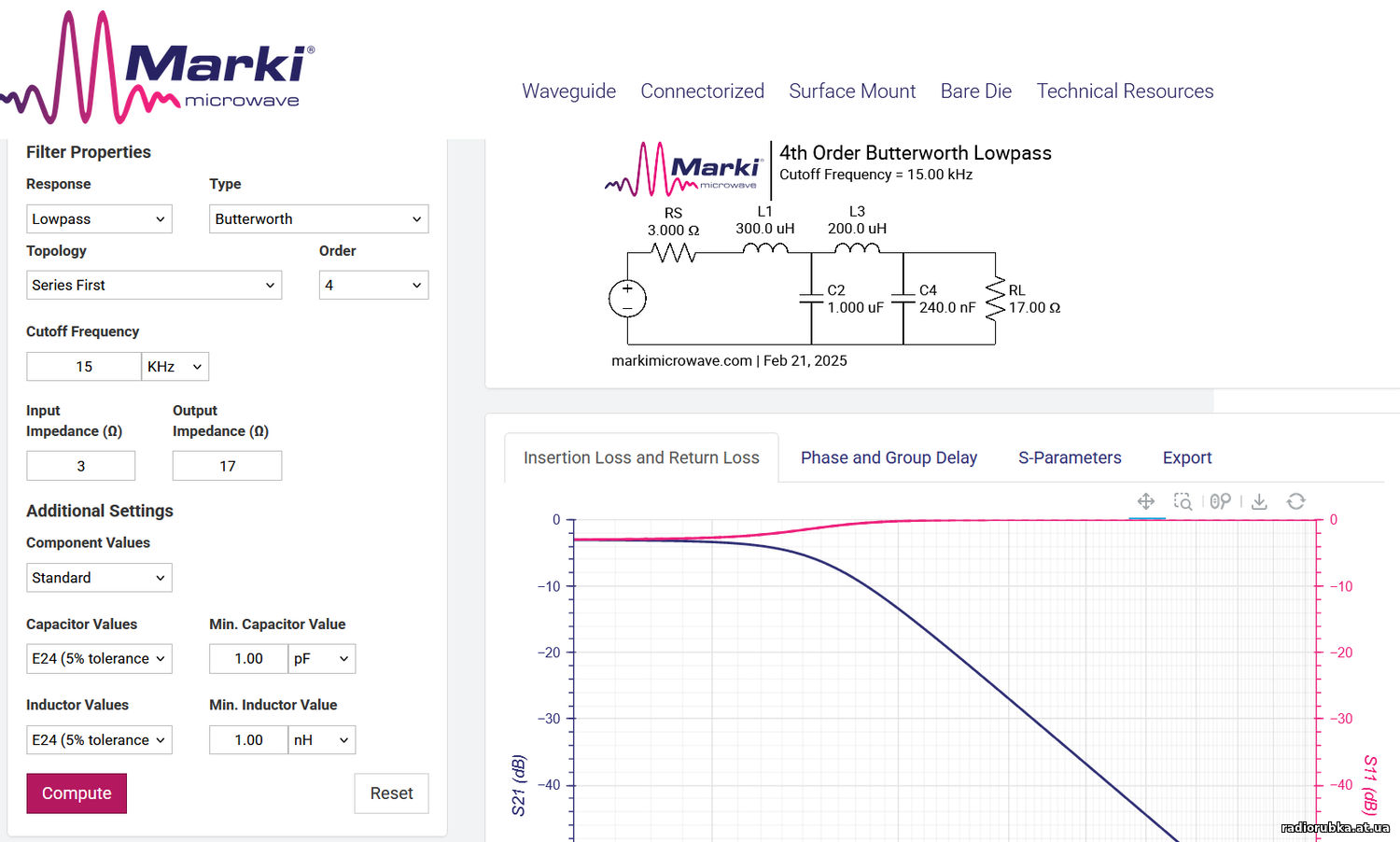
Task: Click the Min. Capacitor Value field 1.00
Action: (248, 658)
